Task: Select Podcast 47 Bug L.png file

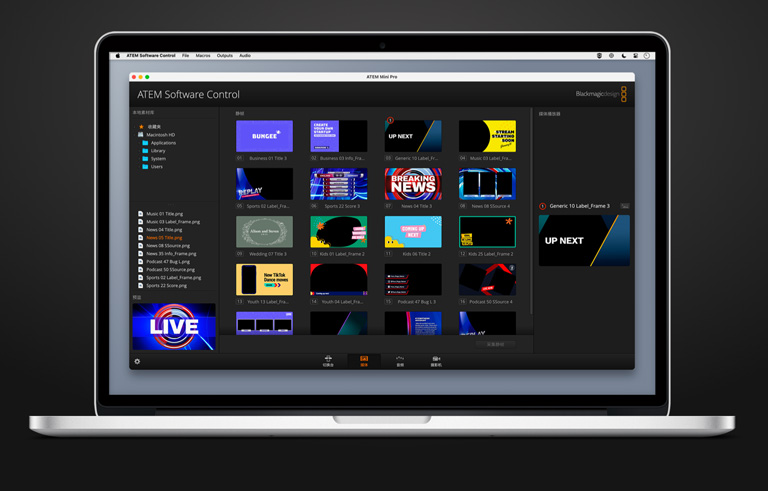Action: point(168,261)
